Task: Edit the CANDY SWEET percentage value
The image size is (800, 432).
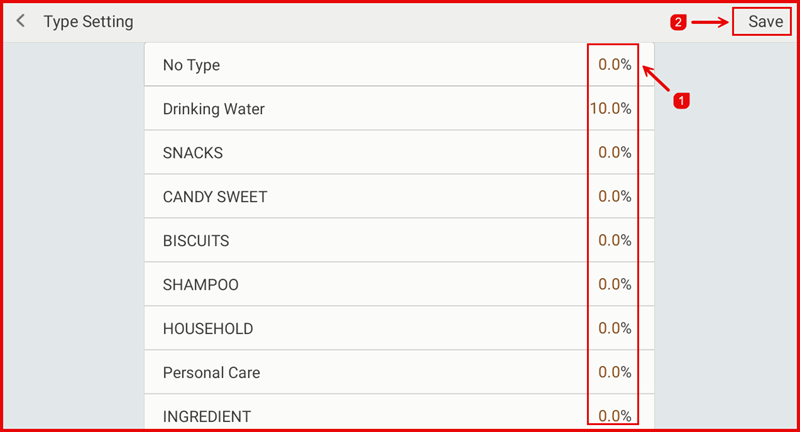Action: [x=614, y=197]
